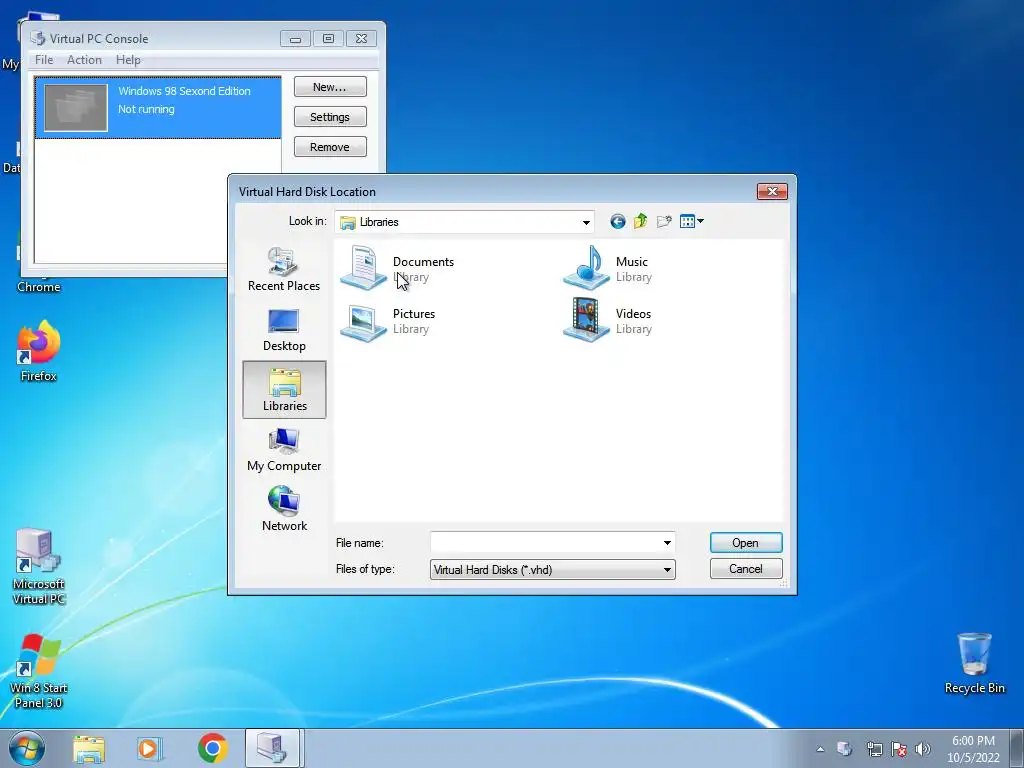Open the Action Center flag tray icon
Viewport: 1024px width, 768px height.
coord(899,749)
